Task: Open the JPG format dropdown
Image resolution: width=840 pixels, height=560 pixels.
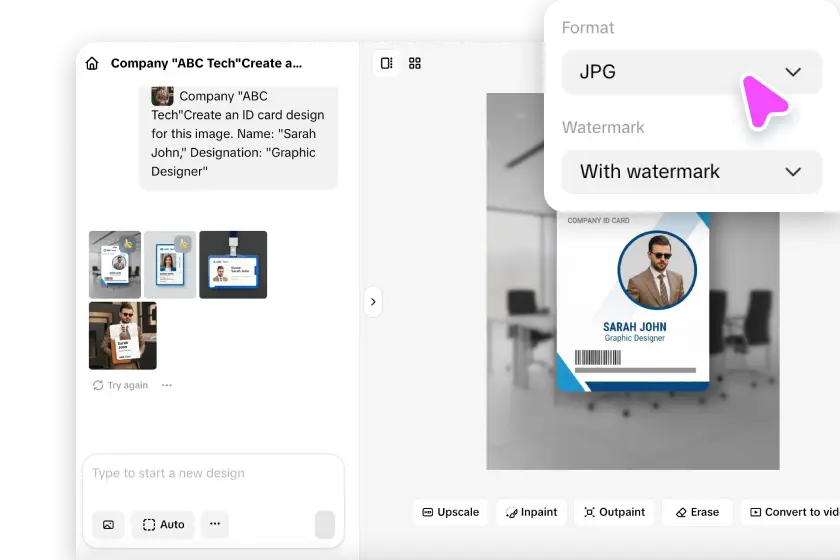Action: pyautogui.click(x=692, y=72)
